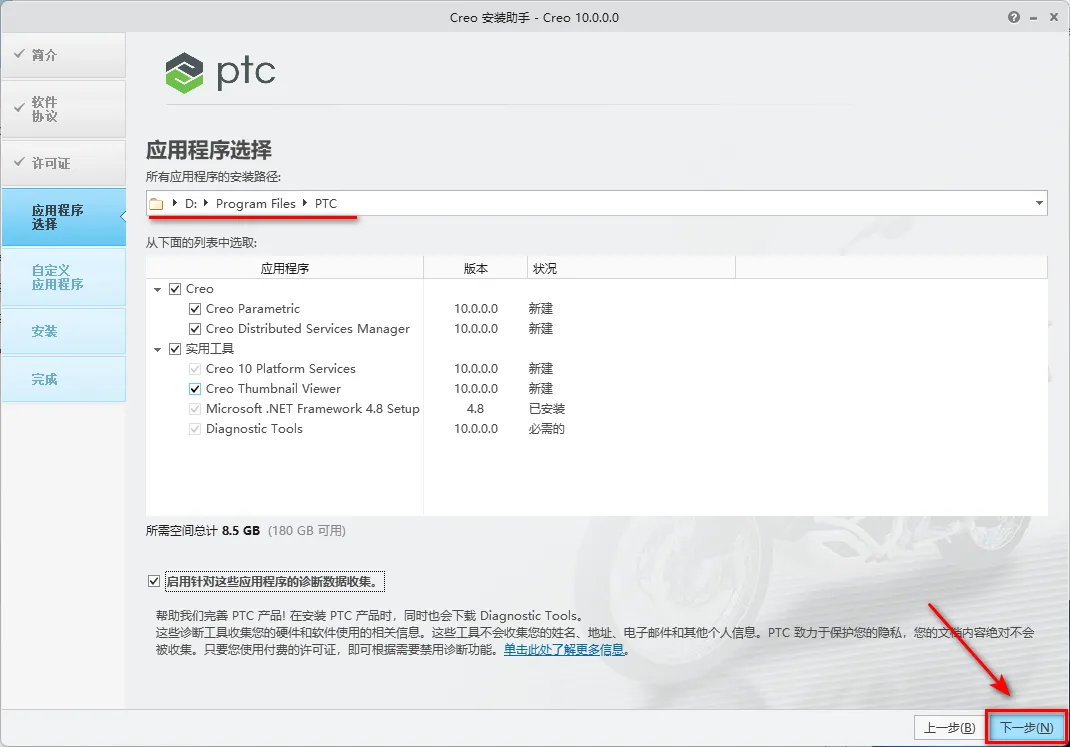The height and width of the screenshot is (747, 1070).
Task: Click the help question mark icon
Action: tap(1014, 17)
